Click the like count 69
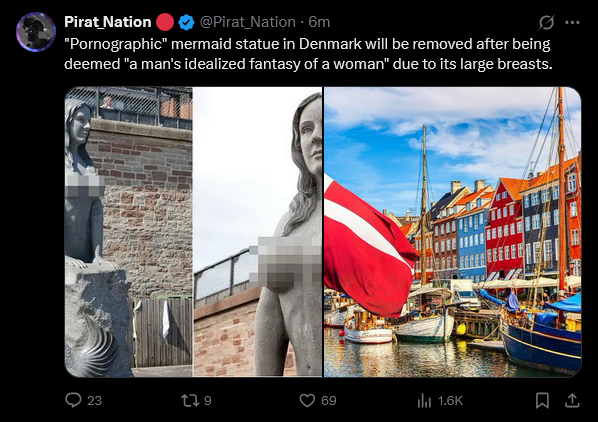This screenshot has width=598, height=422. pos(328,401)
